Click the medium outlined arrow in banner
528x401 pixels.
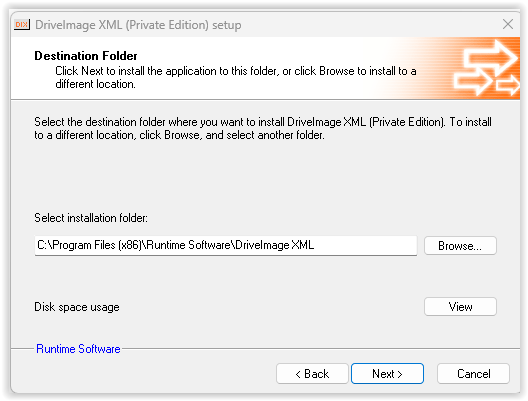coord(474,81)
